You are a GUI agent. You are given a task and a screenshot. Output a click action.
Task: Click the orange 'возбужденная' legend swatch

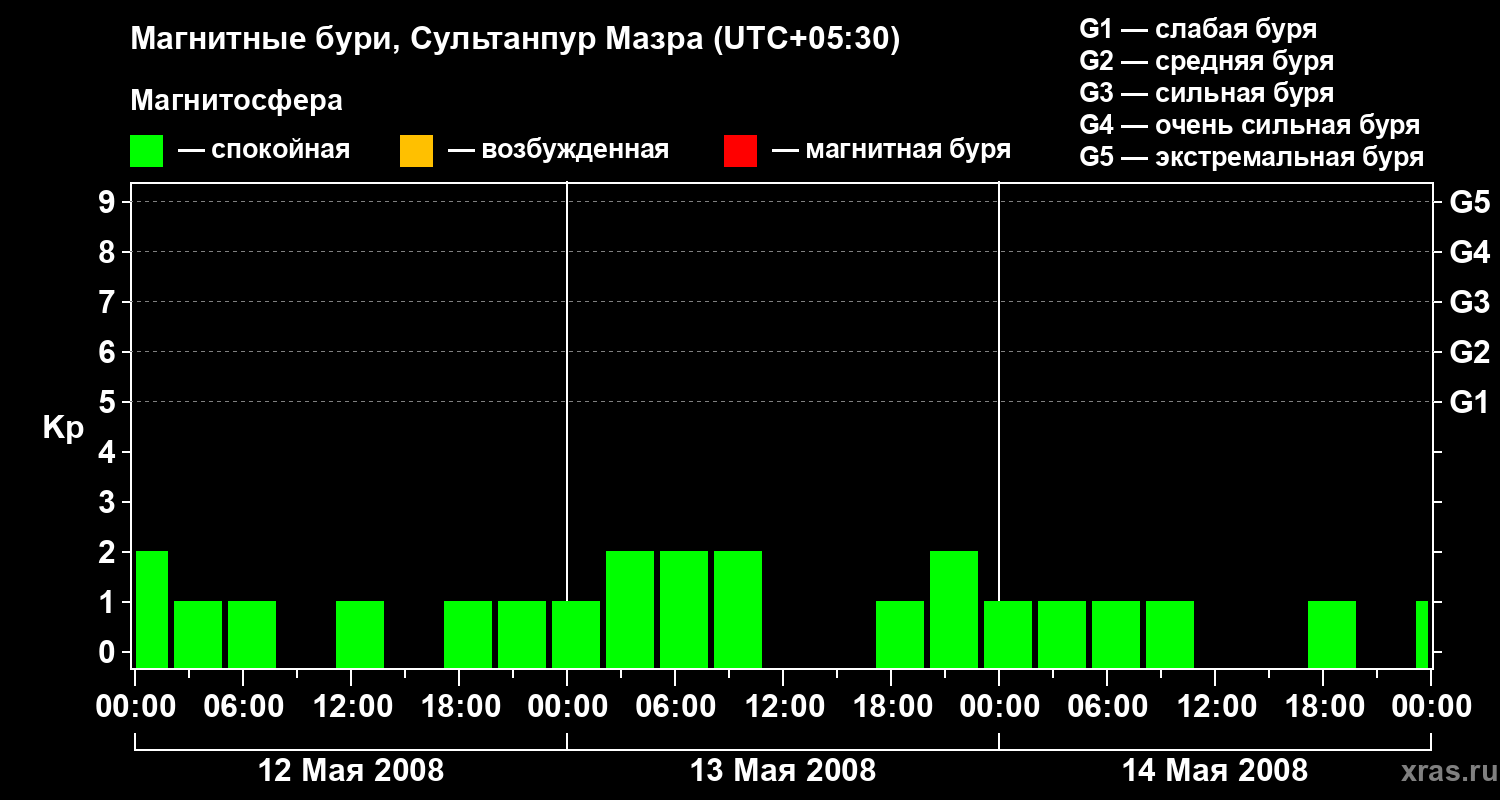tap(416, 151)
